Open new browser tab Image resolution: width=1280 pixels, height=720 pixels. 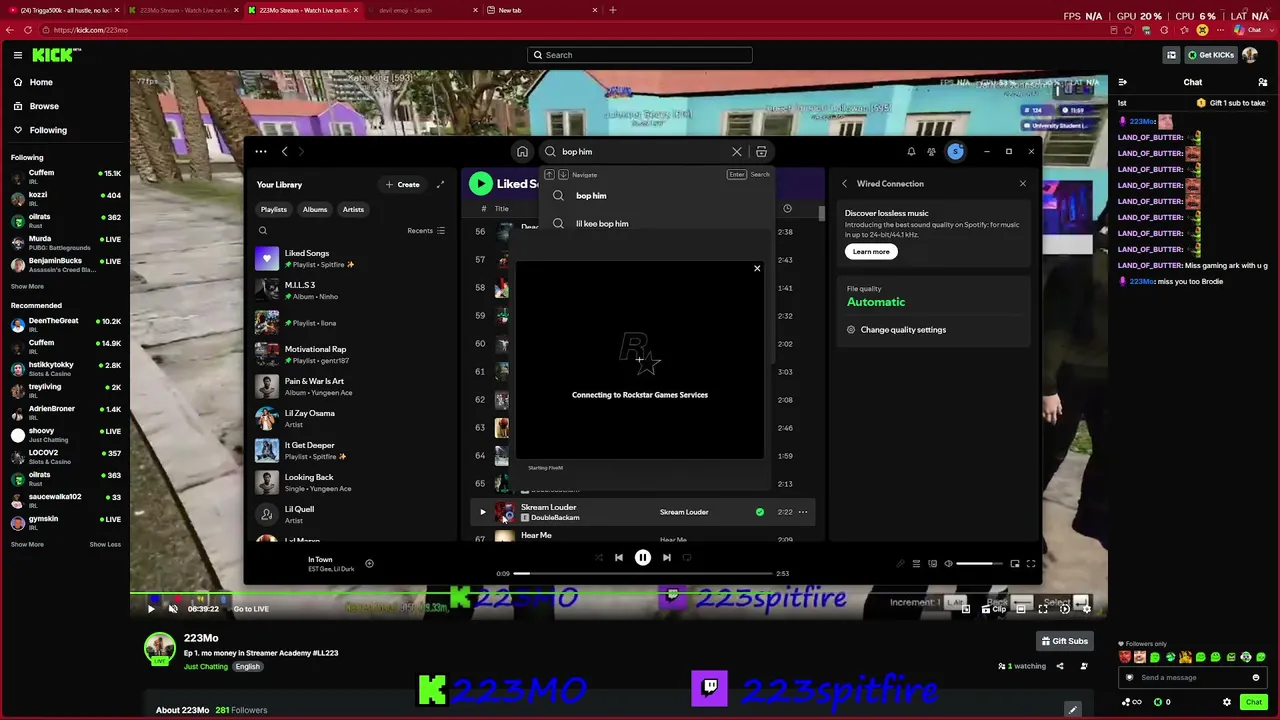613,10
